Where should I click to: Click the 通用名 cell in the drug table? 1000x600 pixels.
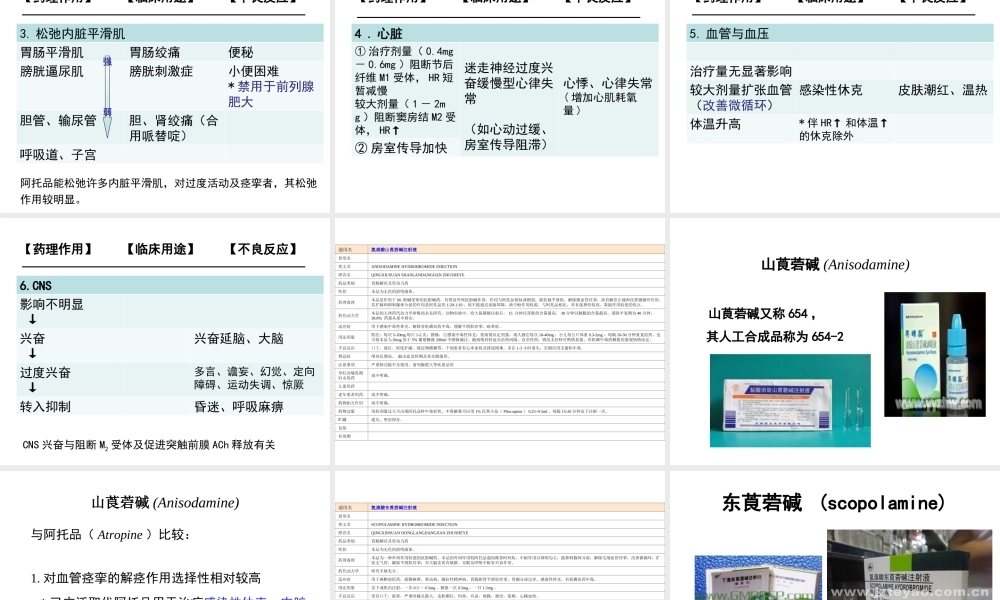pos(345,248)
